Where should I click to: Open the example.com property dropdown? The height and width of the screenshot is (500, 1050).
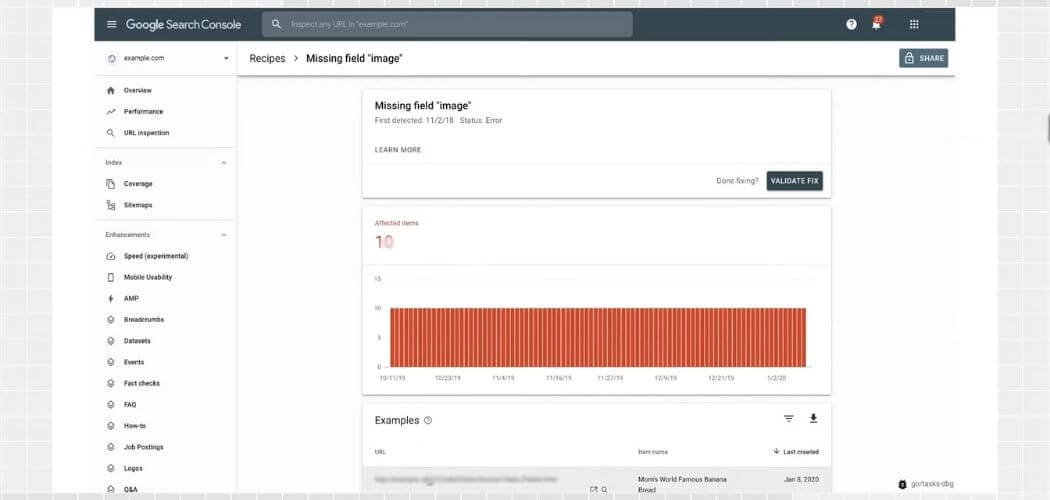[226, 58]
